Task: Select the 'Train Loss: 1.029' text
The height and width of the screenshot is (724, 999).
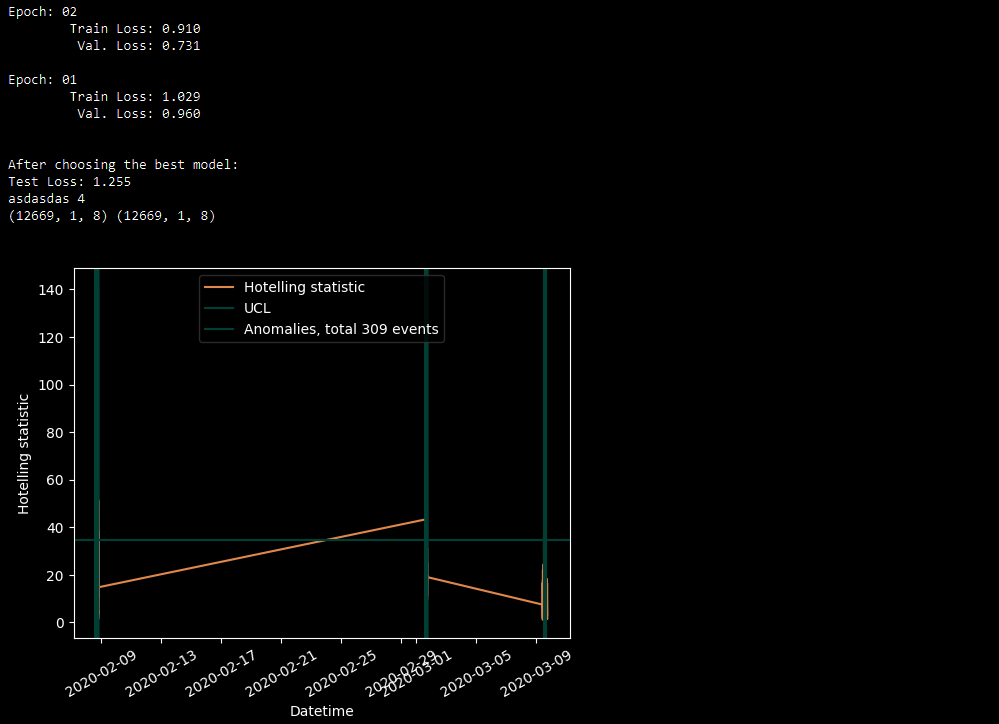Action: (135, 97)
